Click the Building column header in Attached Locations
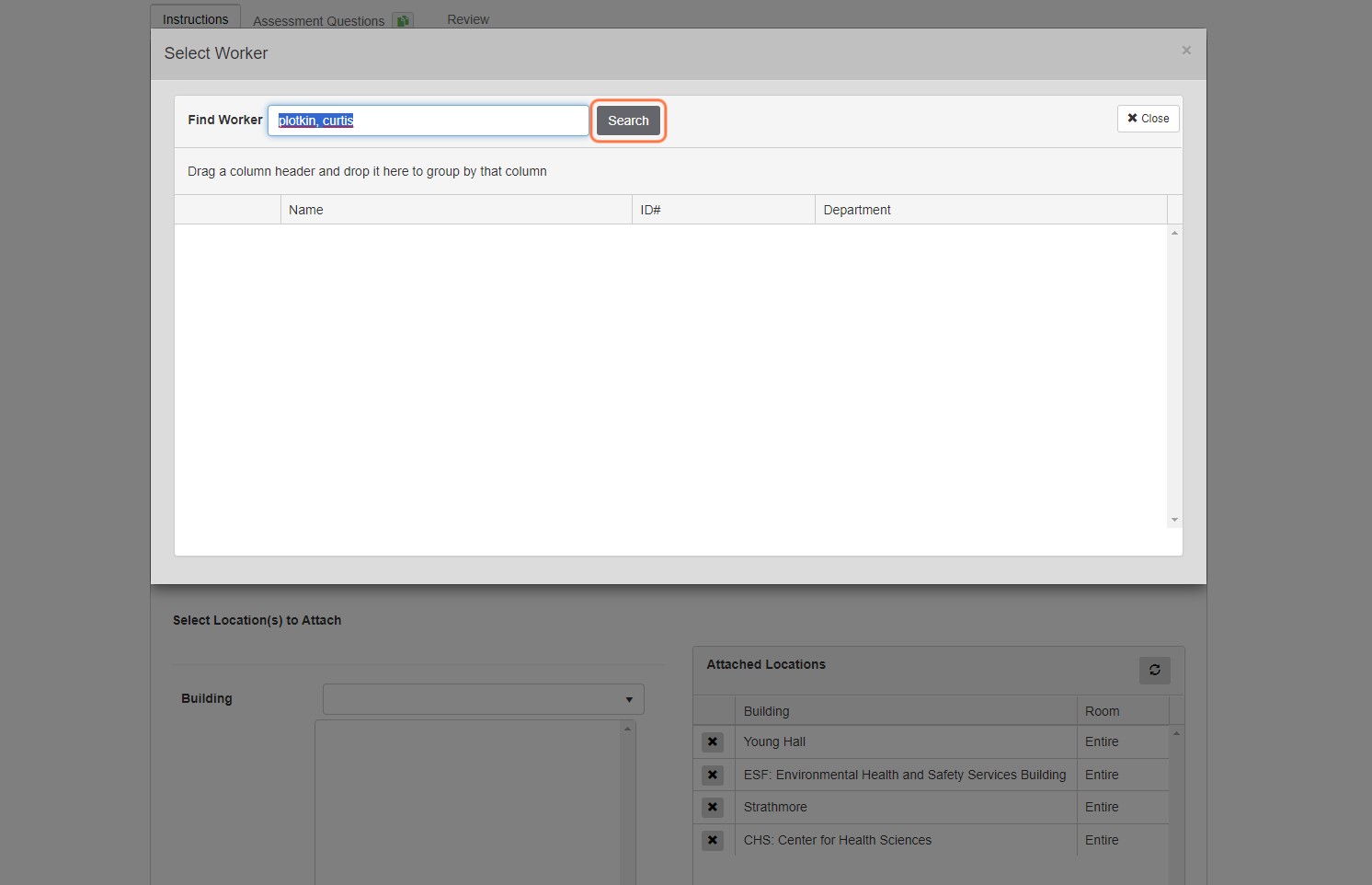The image size is (1372, 885). [x=906, y=711]
